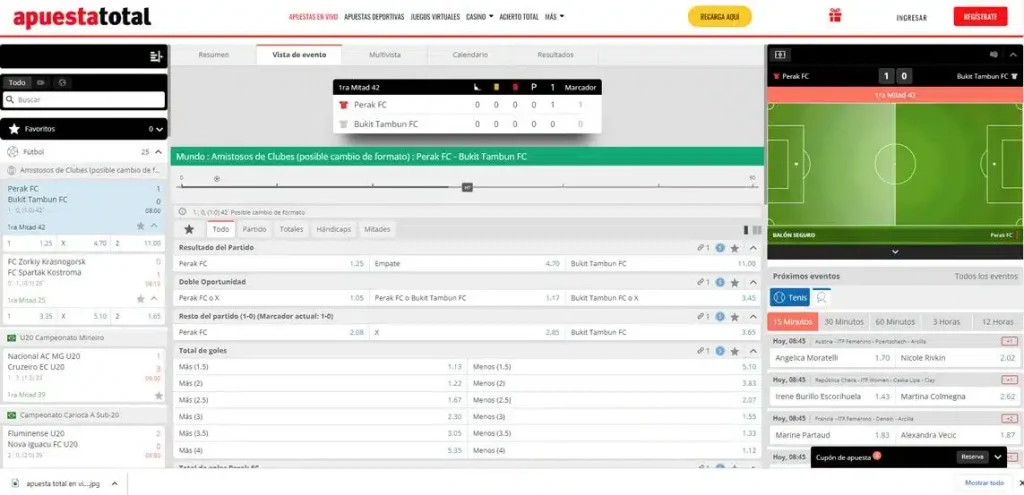Click the blue cashout icon in Doble Oportunidad
Viewport: 1024px width, 495px height.
720,282
